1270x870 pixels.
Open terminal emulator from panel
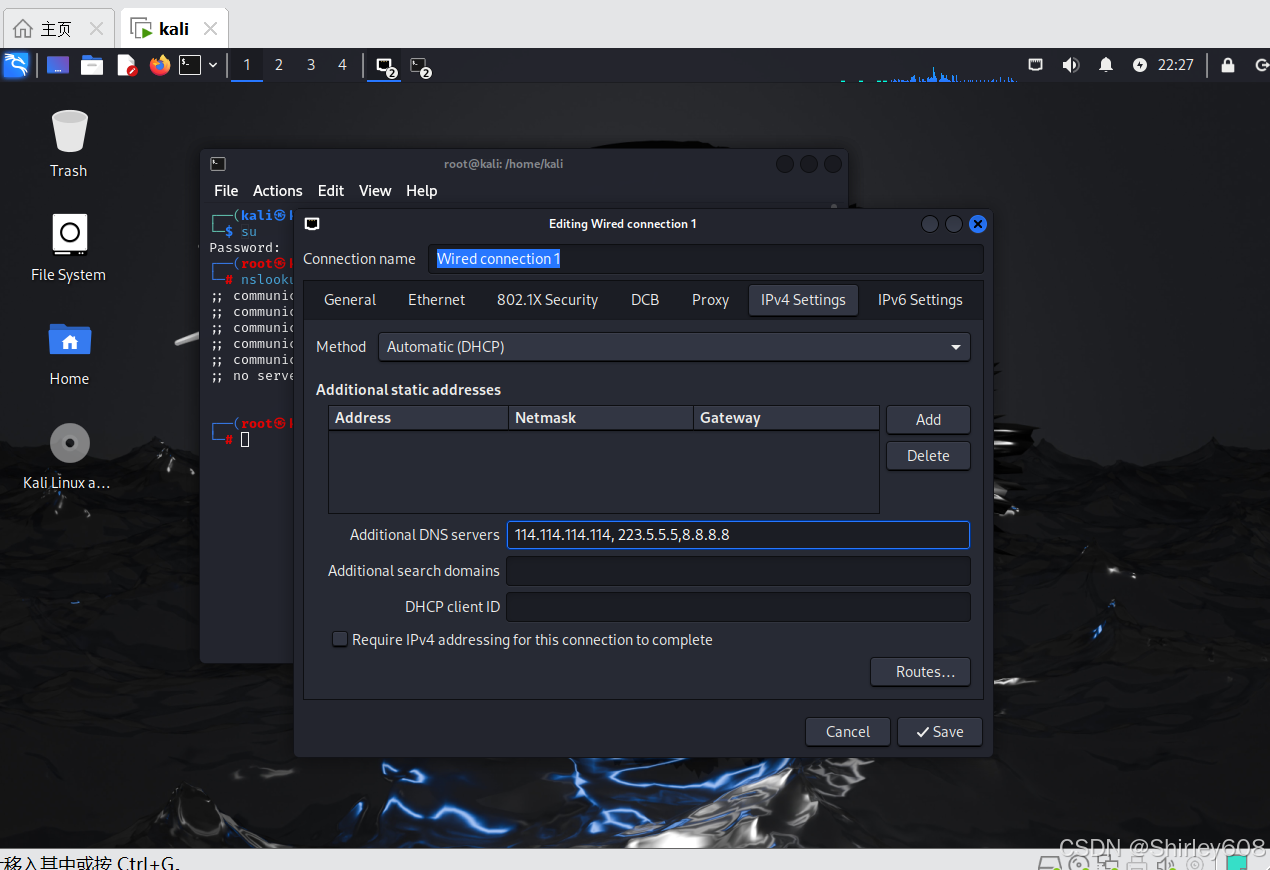190,65
